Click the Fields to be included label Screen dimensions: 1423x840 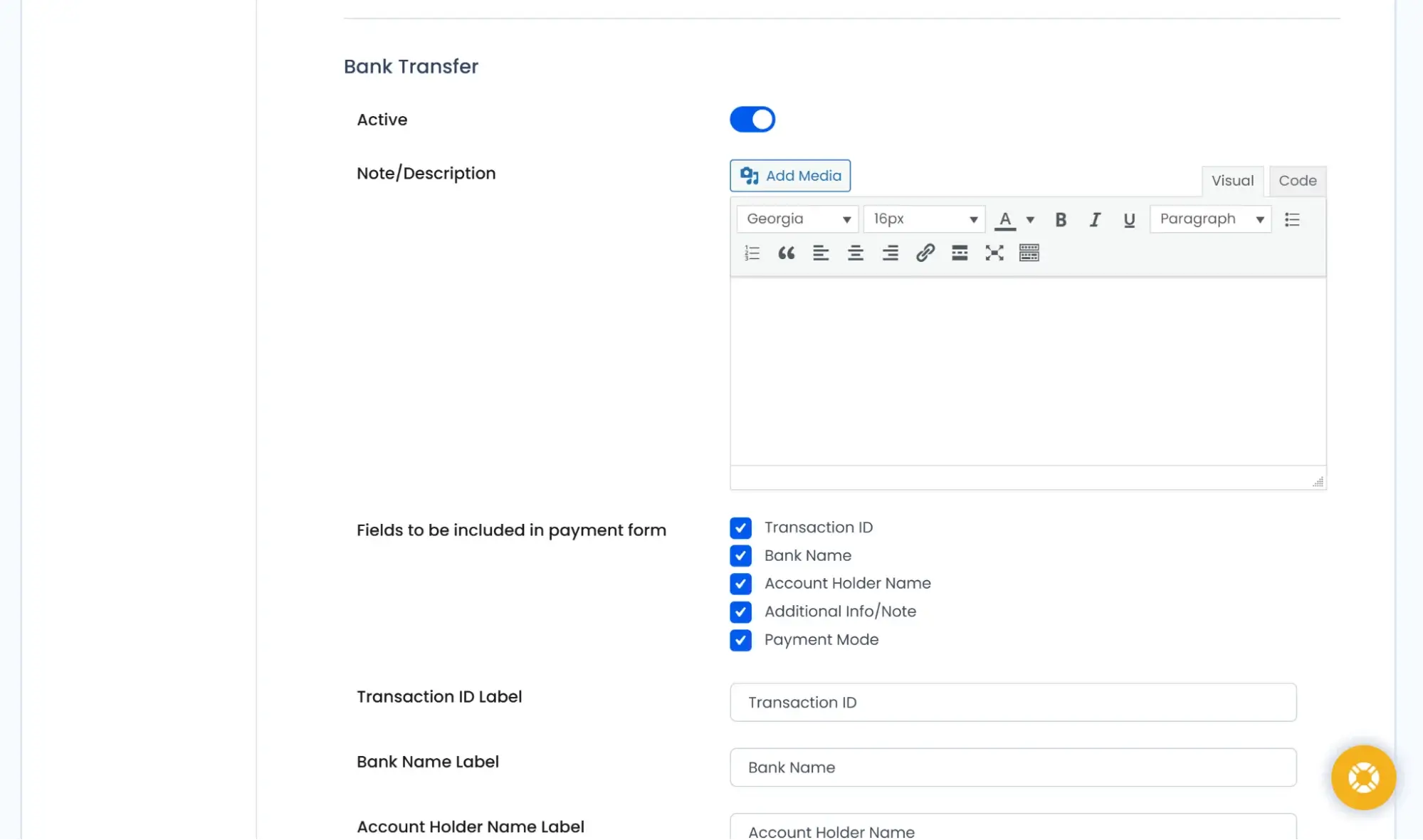coord(511,530)
